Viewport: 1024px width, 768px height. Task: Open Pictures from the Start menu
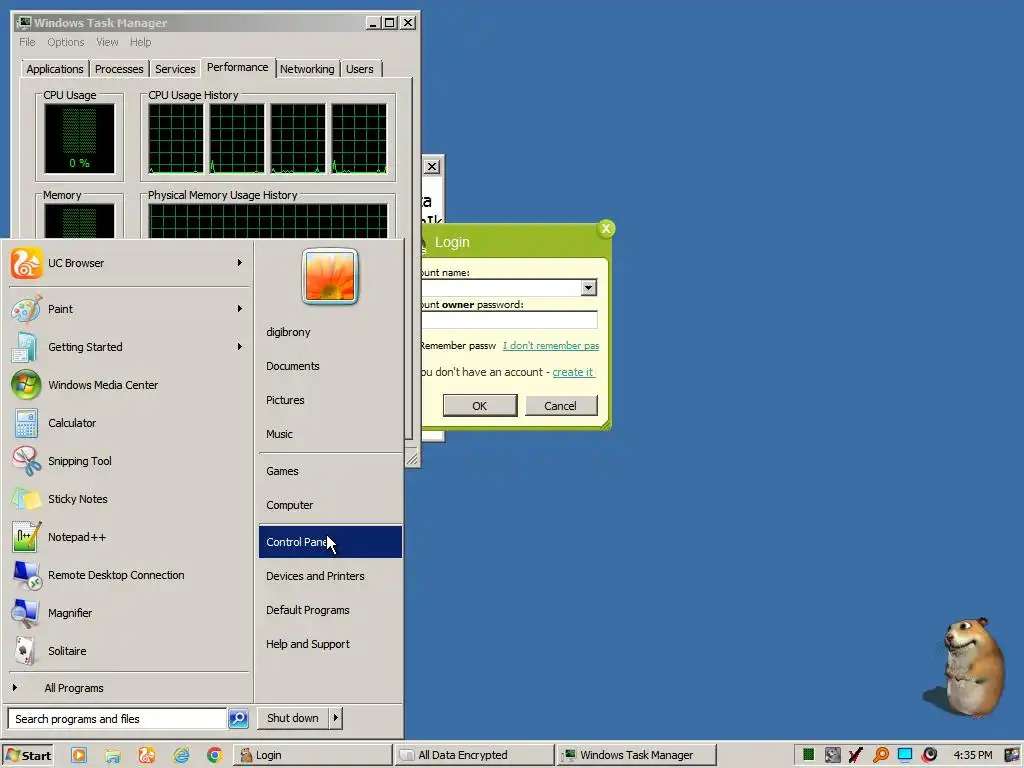pos(330,400)
